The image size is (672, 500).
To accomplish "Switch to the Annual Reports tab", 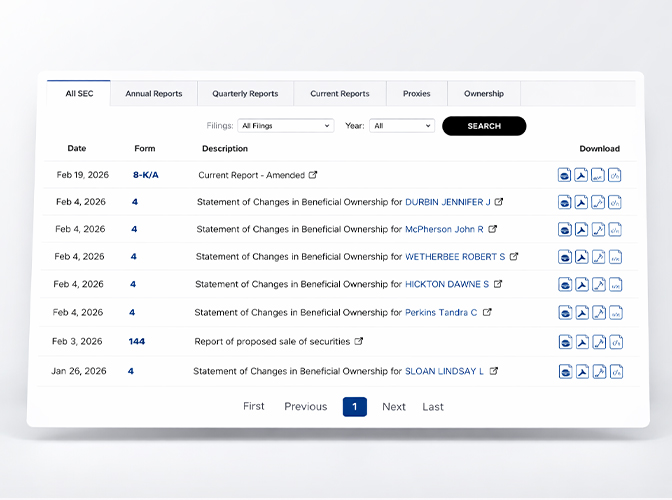I will tap(154, 94).
